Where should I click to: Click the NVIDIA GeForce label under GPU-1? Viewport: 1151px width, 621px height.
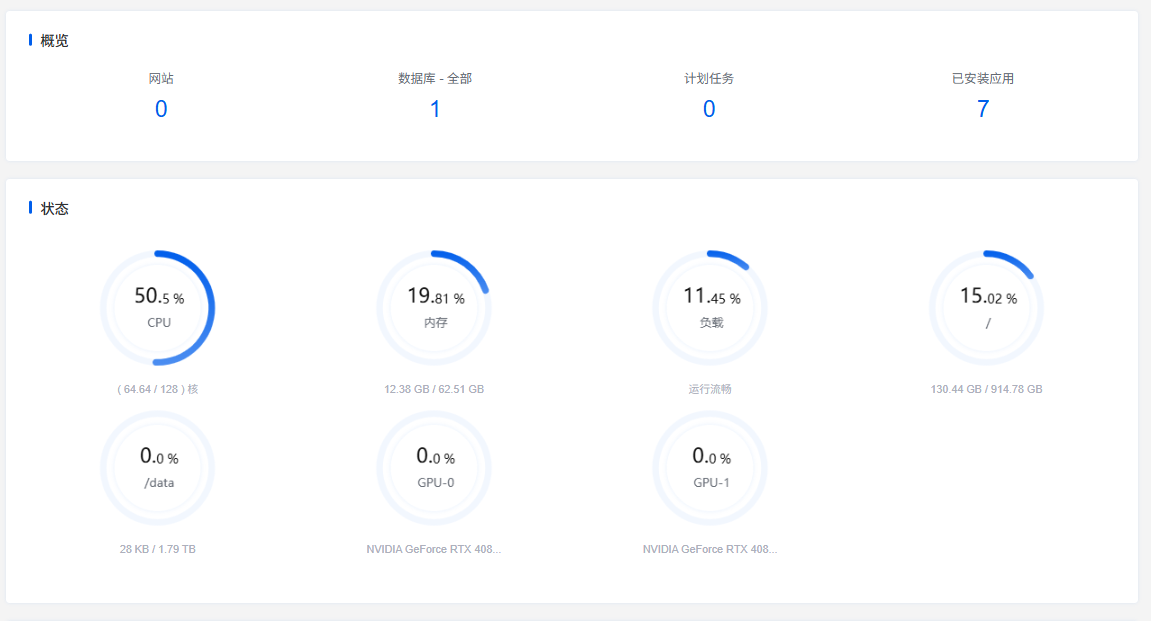[x=710, y=549]
